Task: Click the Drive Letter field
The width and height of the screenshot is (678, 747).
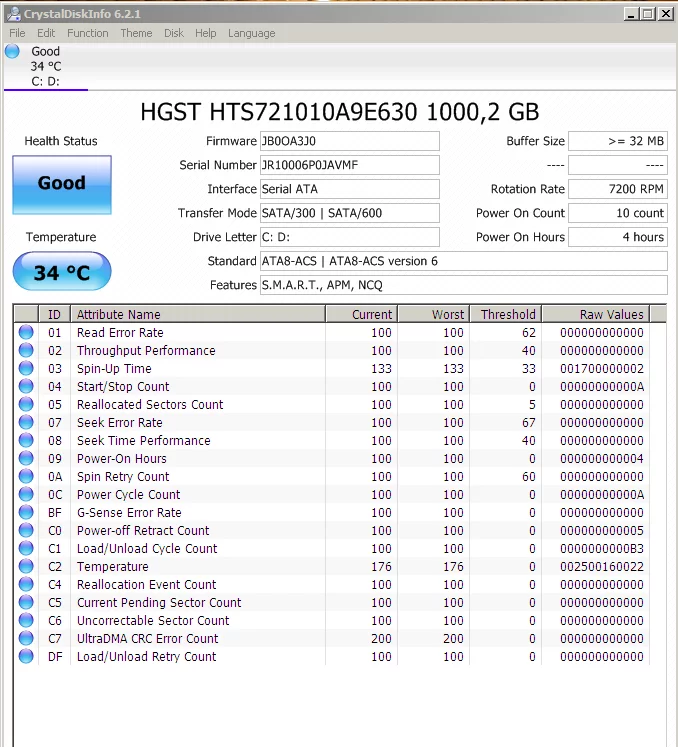Action: click(x=350, y=237)
